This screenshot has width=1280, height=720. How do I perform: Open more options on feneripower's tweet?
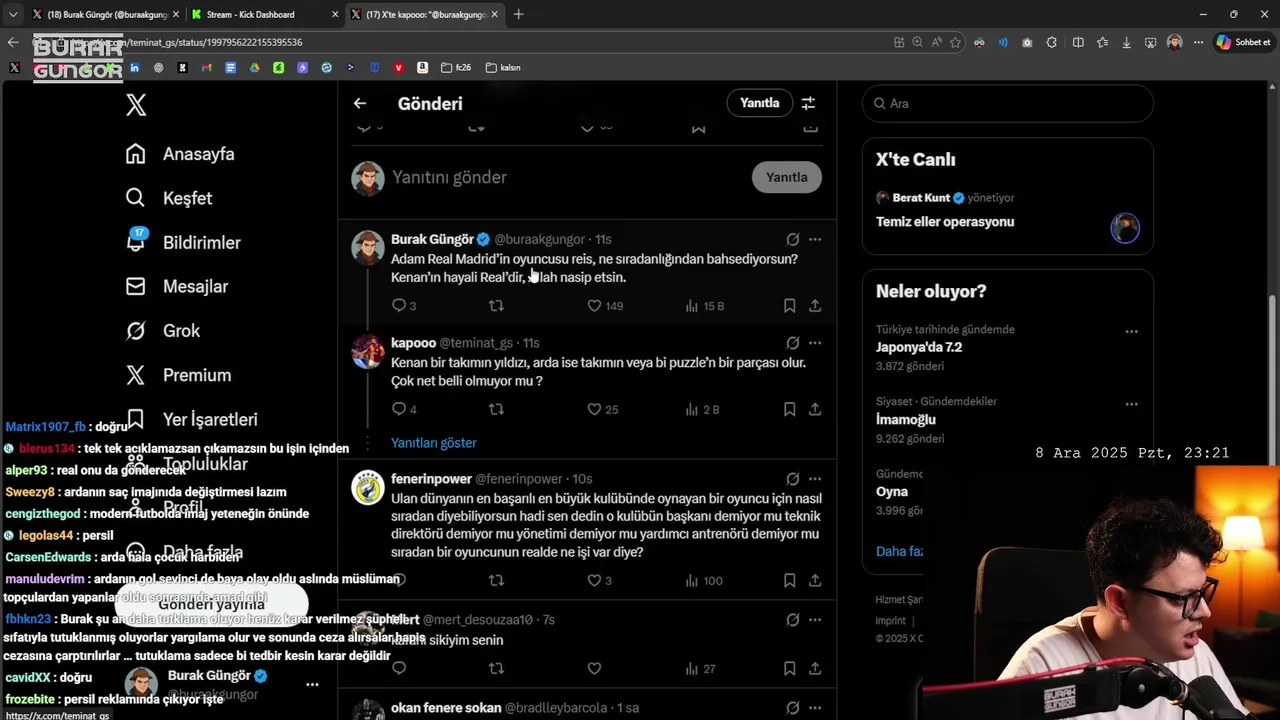click(x=815, y=479)
